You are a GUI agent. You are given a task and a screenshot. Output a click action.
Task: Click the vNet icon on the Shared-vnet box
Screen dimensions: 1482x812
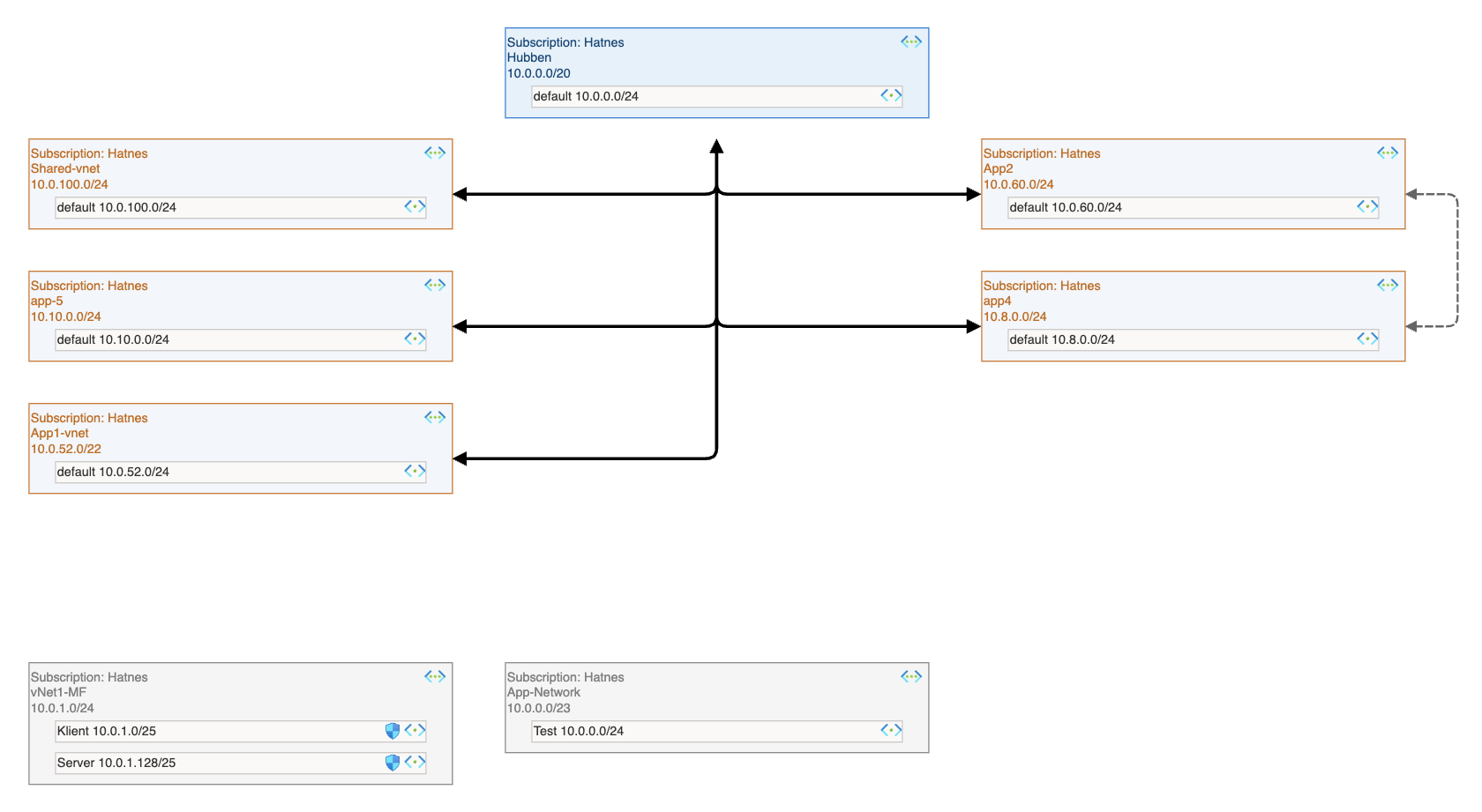pyautogui.click(x=434, y=152)
